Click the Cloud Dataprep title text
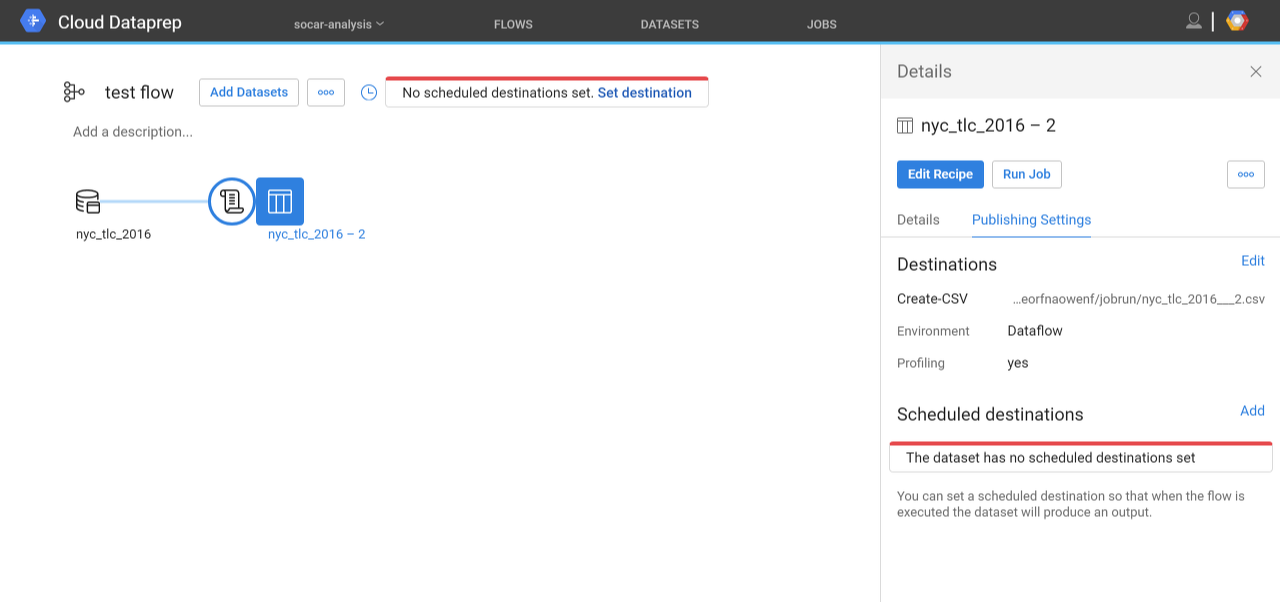 (x=120, y=22)
